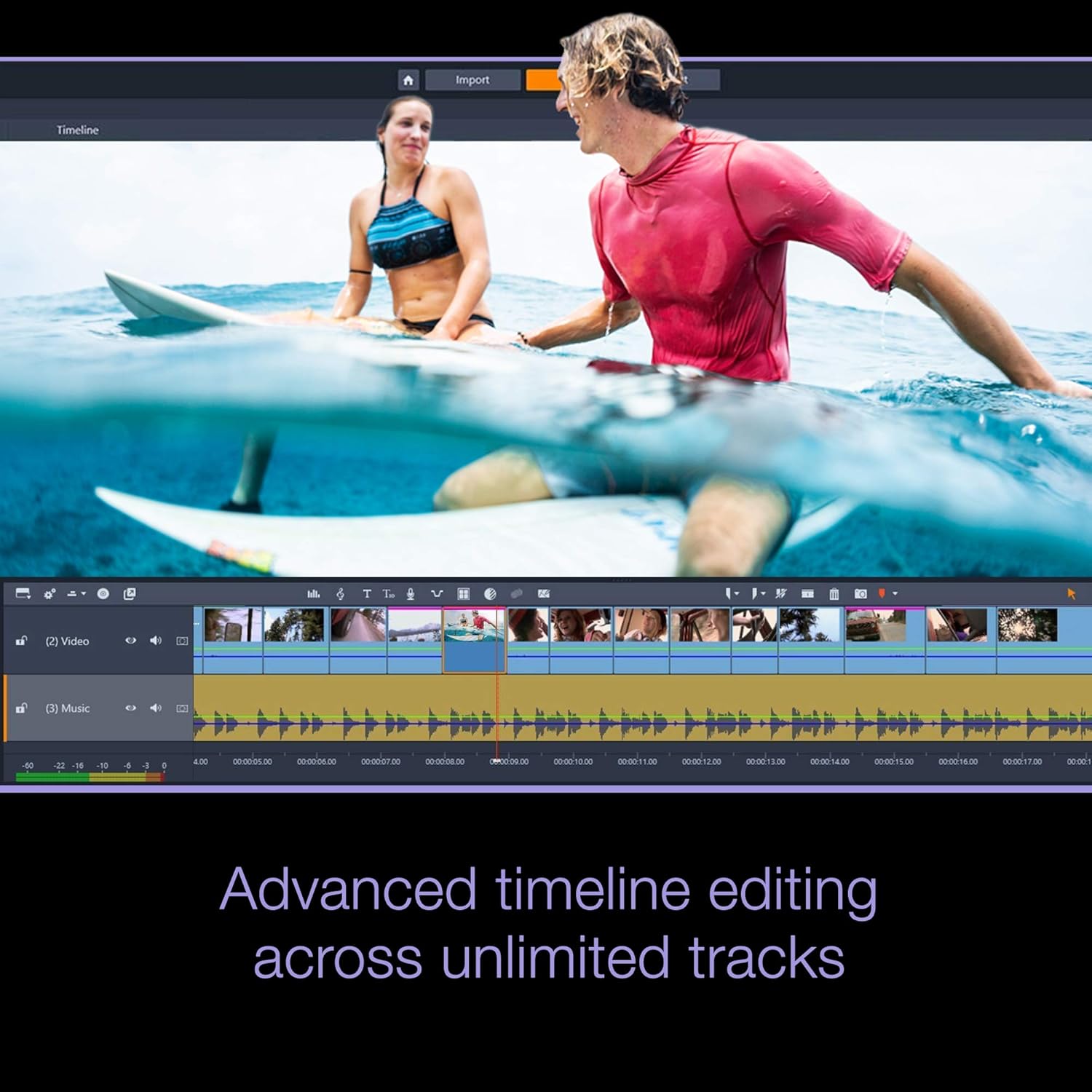Expand the mark-in dropdown arrow

pyautogui.click(x=737, y=594)
